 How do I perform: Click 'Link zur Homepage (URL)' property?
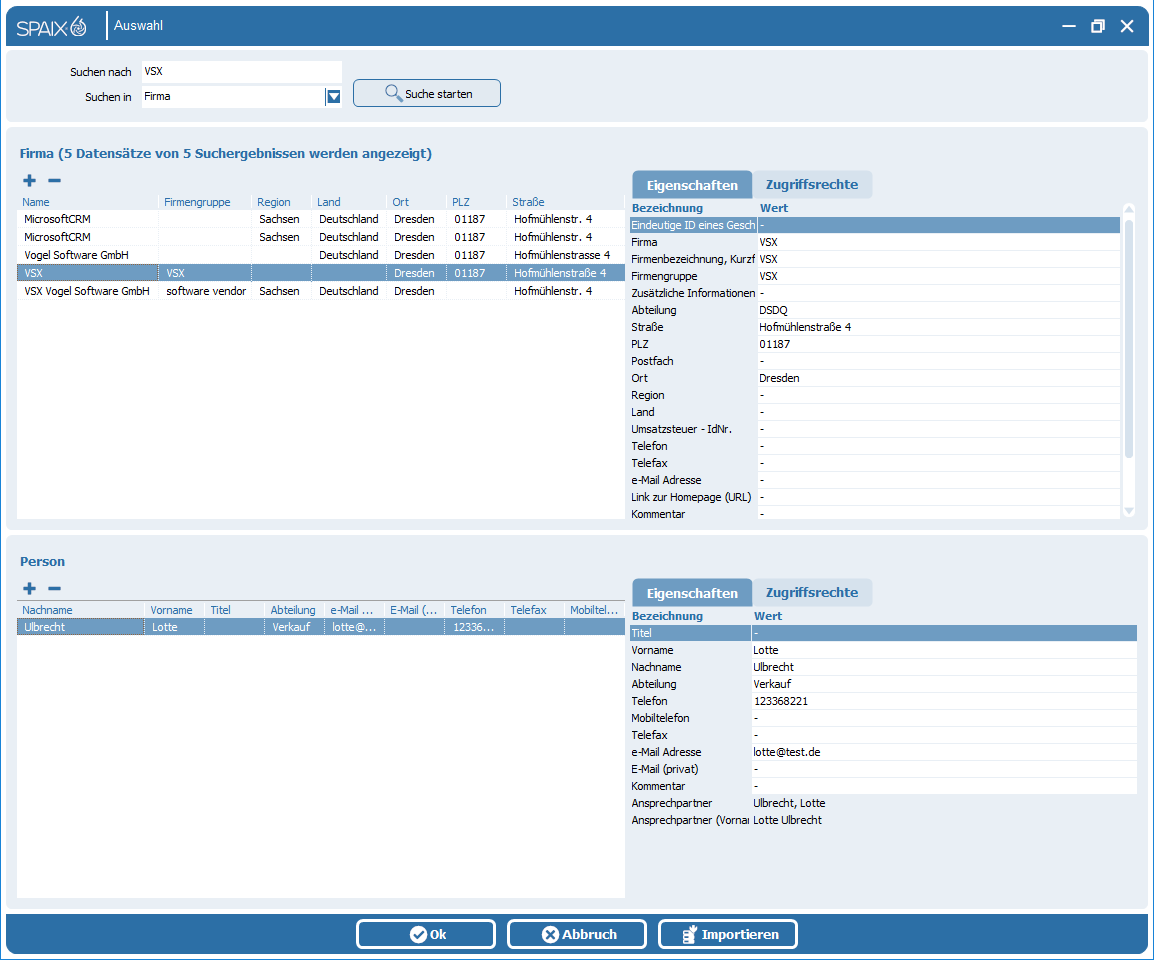pyautogui.click(x=875, y=497)
